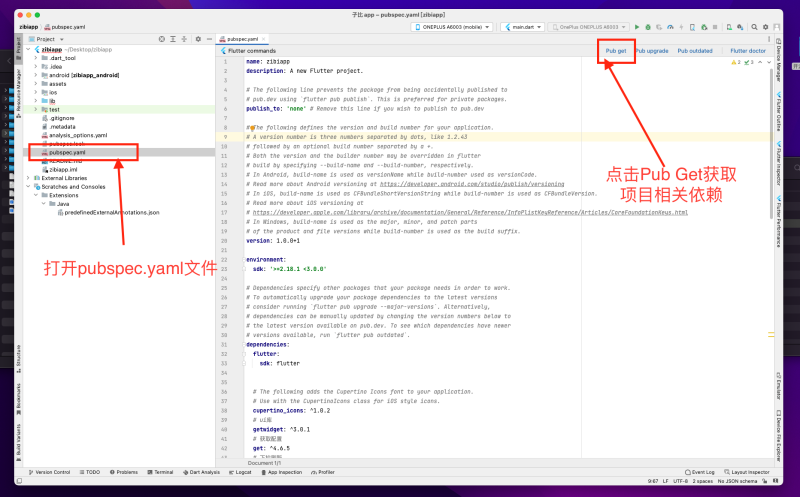Screen dimensions: 800x497
Task: Click the editor vertical scrollbar
Action: pyautogui.click(x=771, y=143)
